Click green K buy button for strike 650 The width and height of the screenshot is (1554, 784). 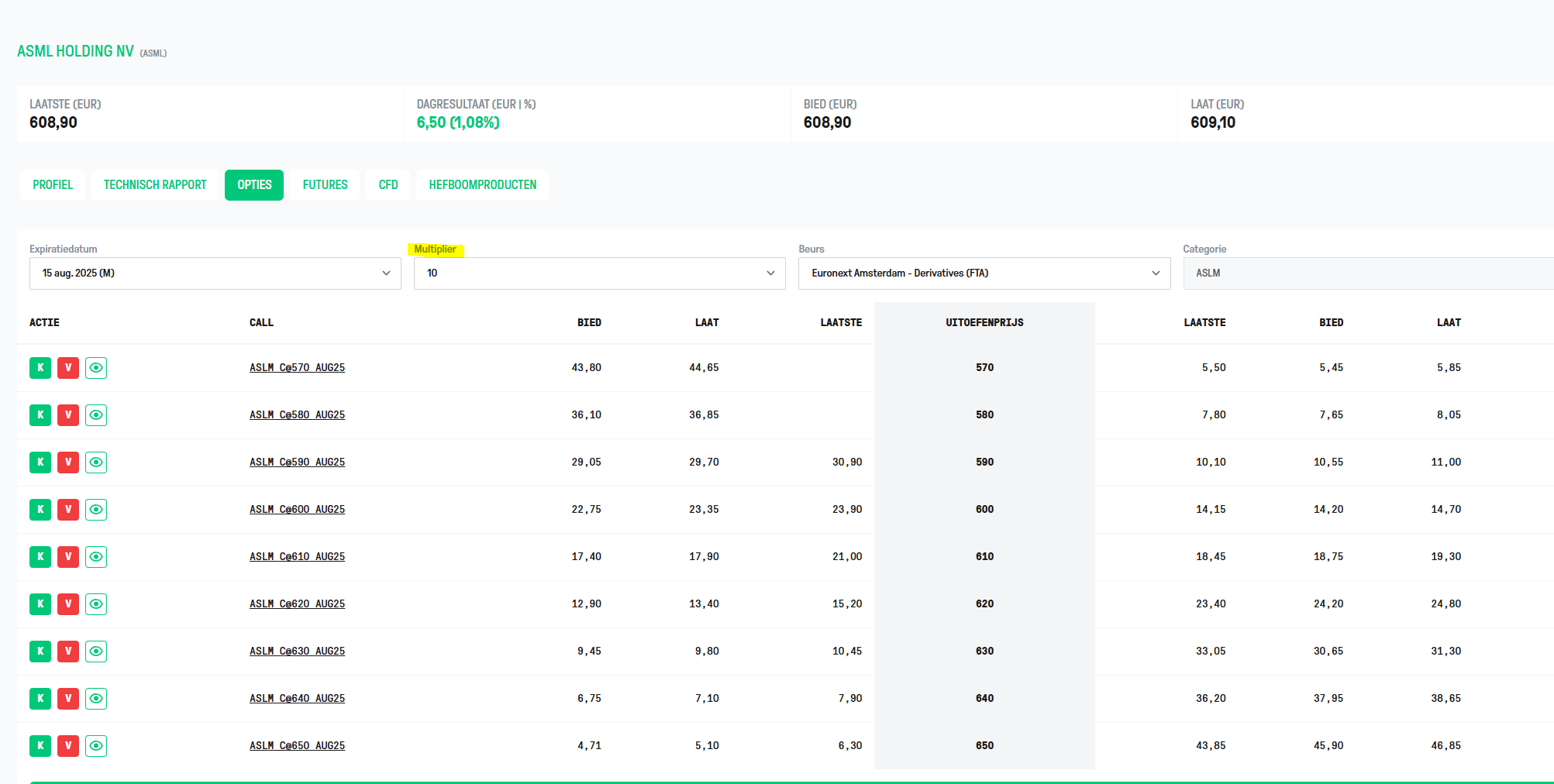pyautogui.click(x=40, y=746)
